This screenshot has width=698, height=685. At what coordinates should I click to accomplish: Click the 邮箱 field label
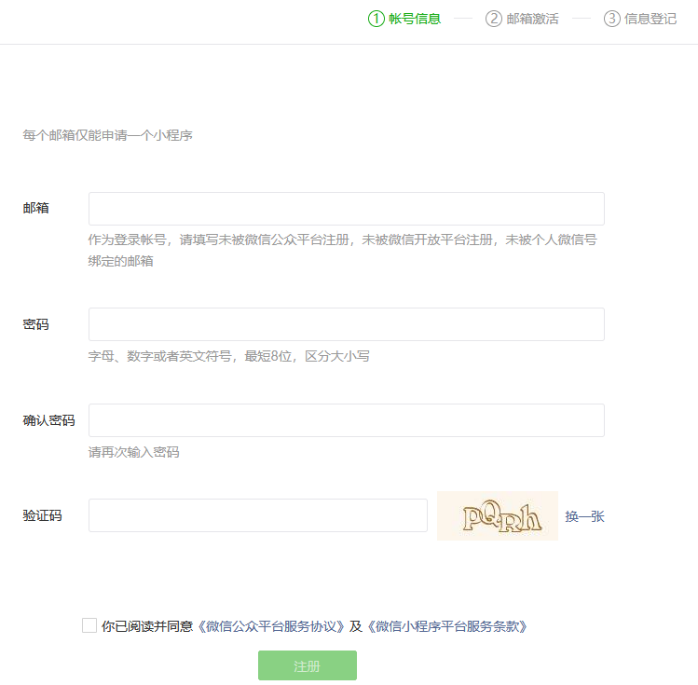tap(36, 208)
